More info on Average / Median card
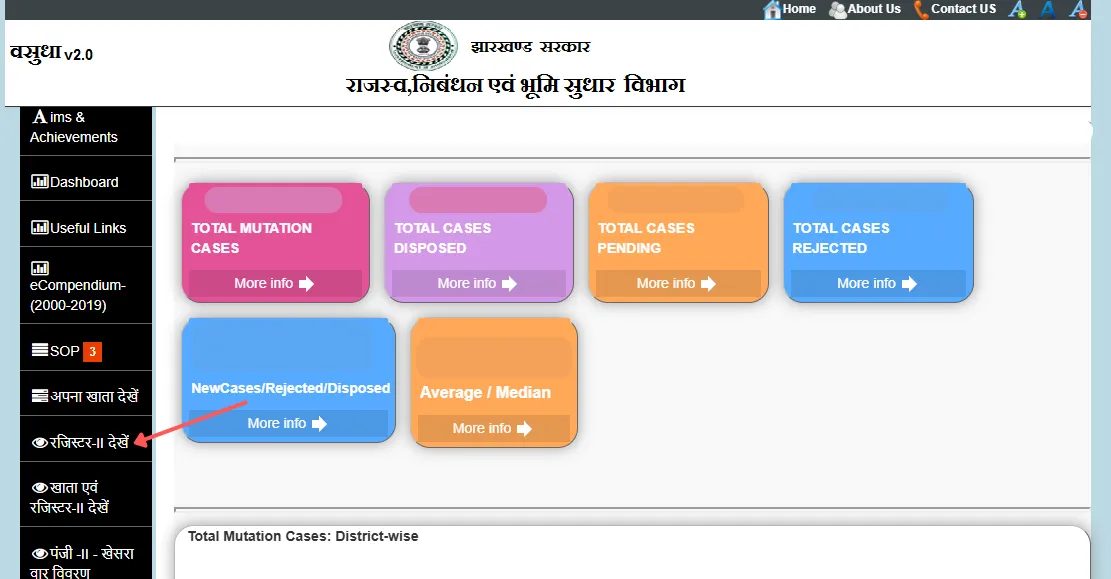The height and width of the screenshot is (579, 1111). (x=492, y=428)
